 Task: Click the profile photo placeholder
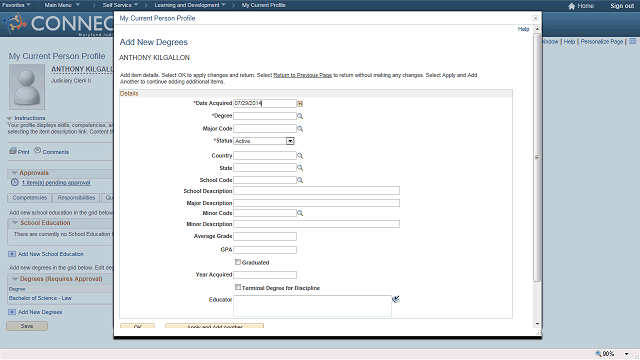coord(27,86)
